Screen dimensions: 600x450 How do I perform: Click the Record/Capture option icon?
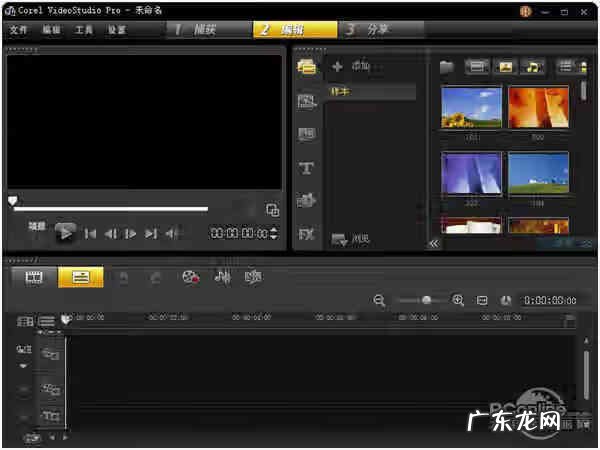(190, 277)
